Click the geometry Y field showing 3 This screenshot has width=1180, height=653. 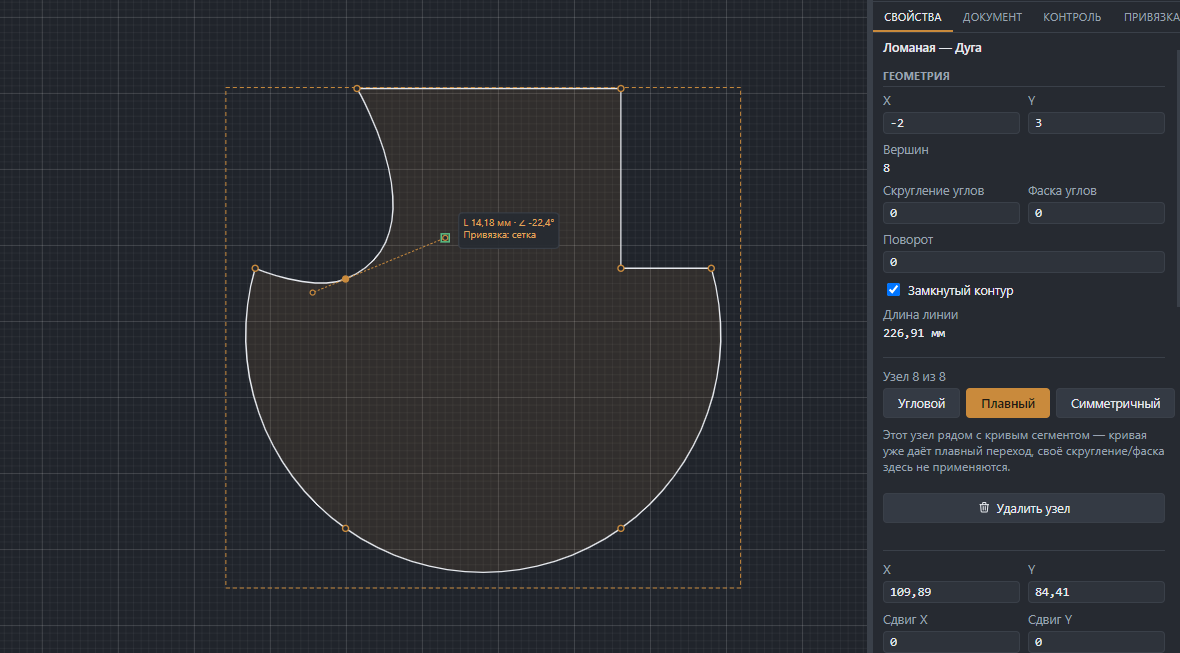tap(1096, 123)
